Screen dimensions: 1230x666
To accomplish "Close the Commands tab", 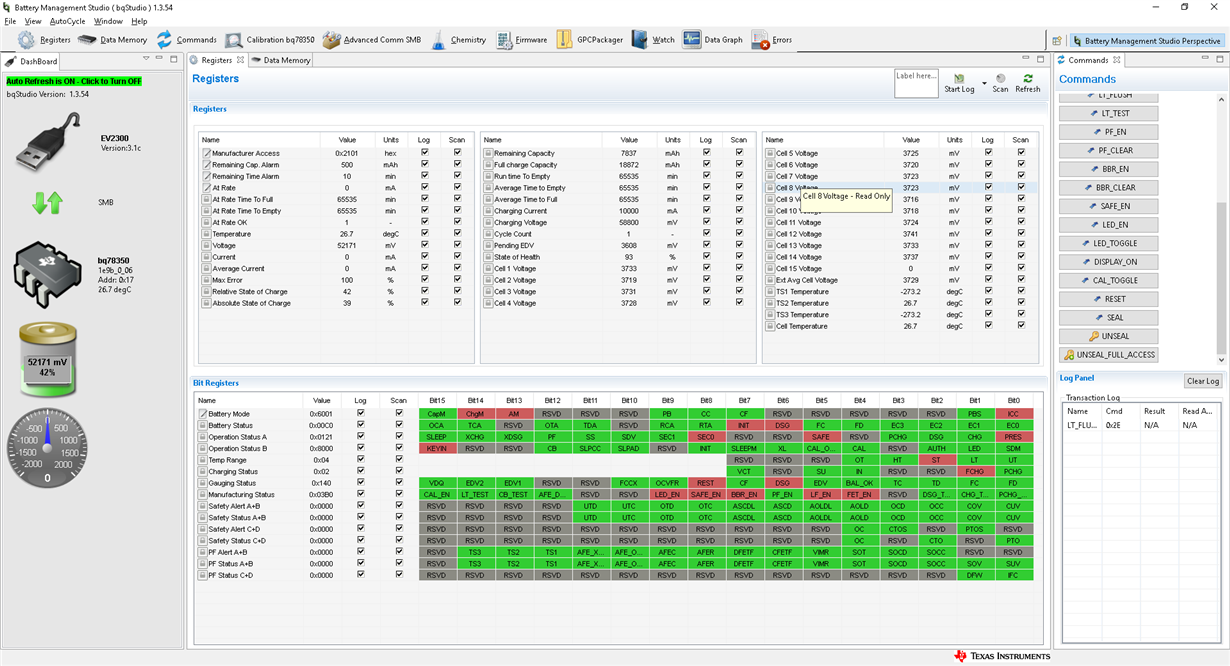I will tap(1116, 60).
